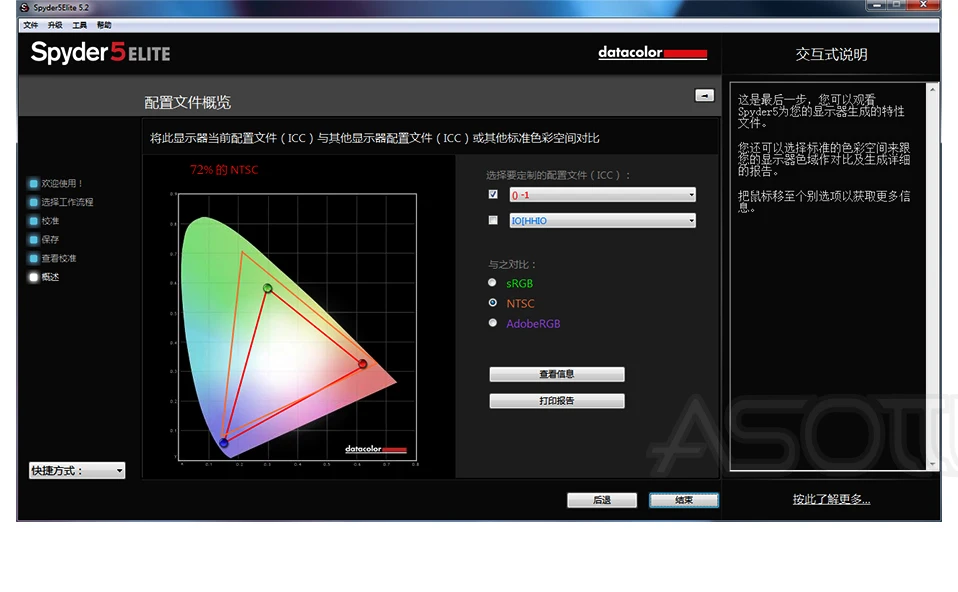Click the Spyder5 ELITE logo
Image resolution: width=958 pixels, height=592 pixels.
101,53
